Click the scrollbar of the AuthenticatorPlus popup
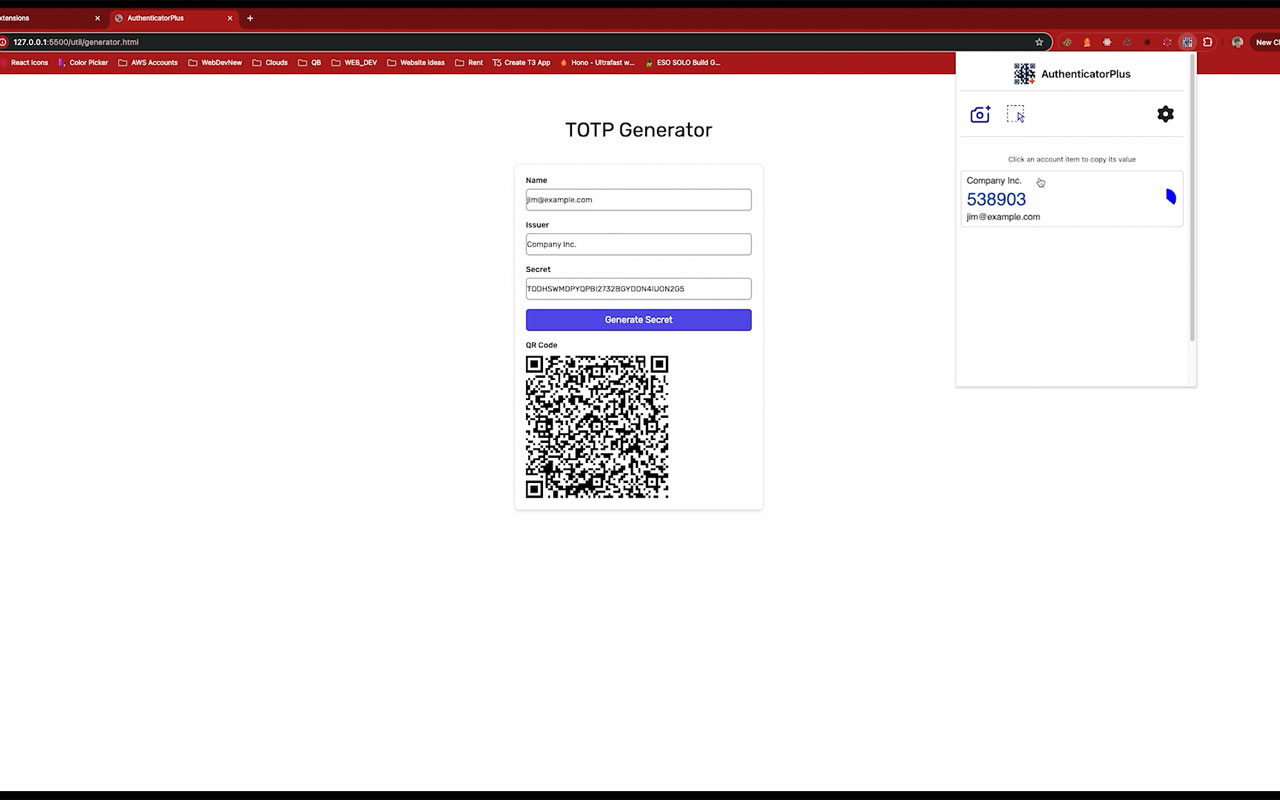1280x800 pixels. (x=1192, y=200)
